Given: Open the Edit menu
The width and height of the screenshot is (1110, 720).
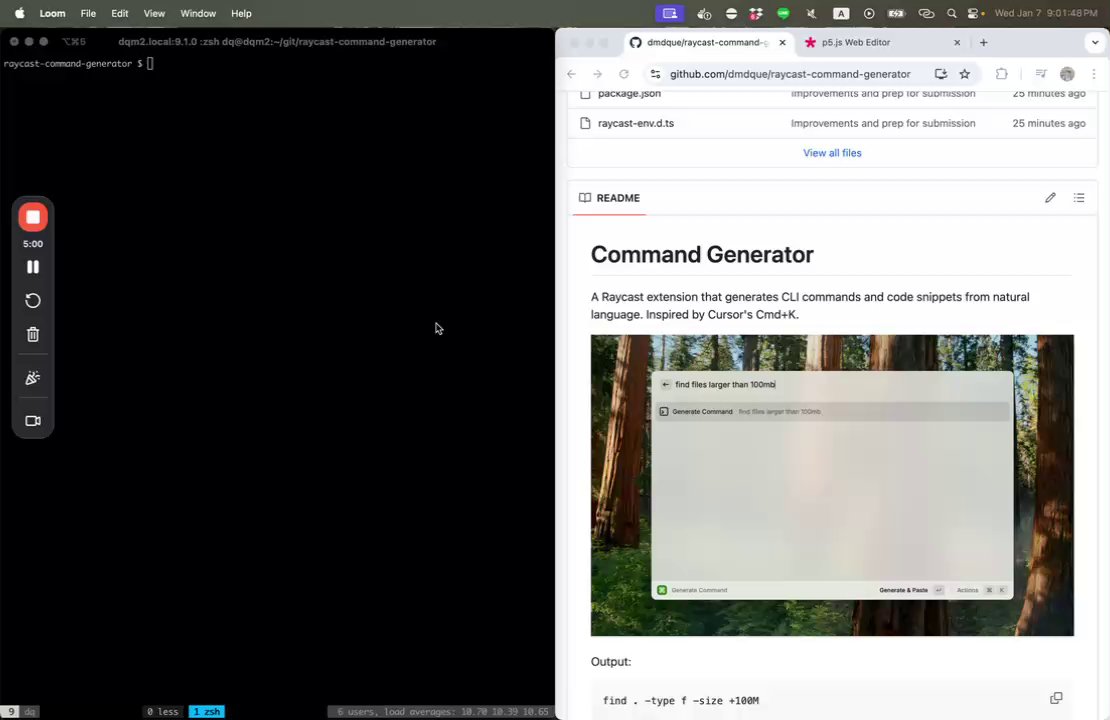Looking at the screenshot, I should point(120,13).
